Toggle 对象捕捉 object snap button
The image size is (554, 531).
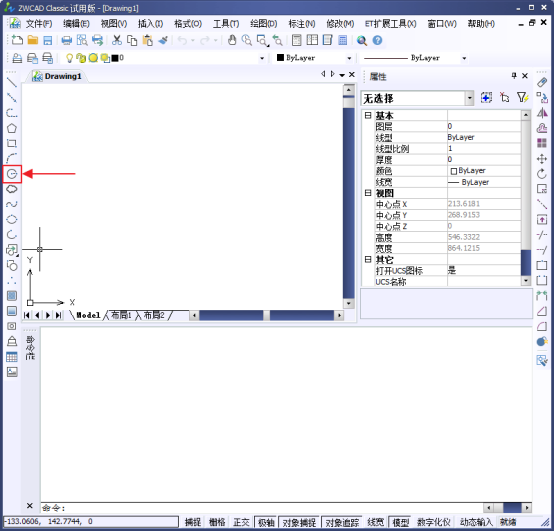pos(299,522)
